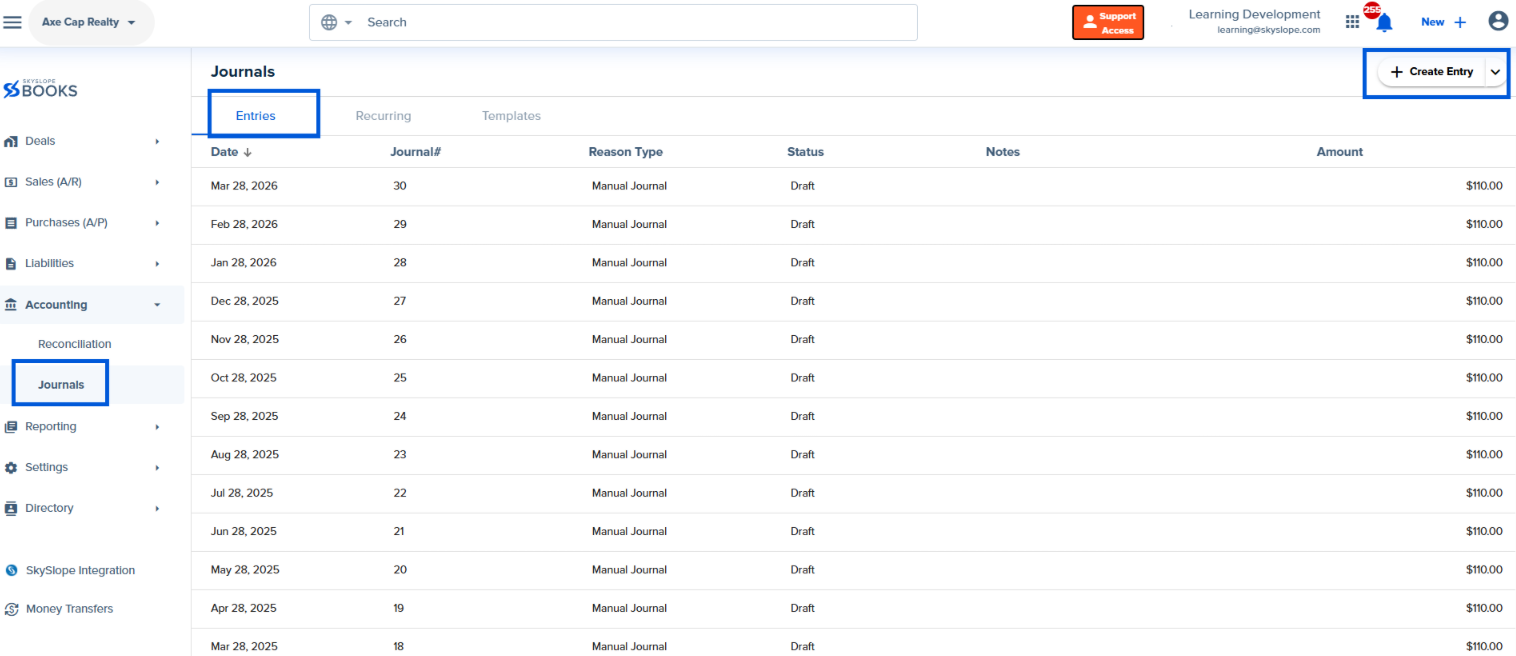Expand the Deals submenu arrow
The width and height of the screenshot is (1516, 656).
pos(157,141)
